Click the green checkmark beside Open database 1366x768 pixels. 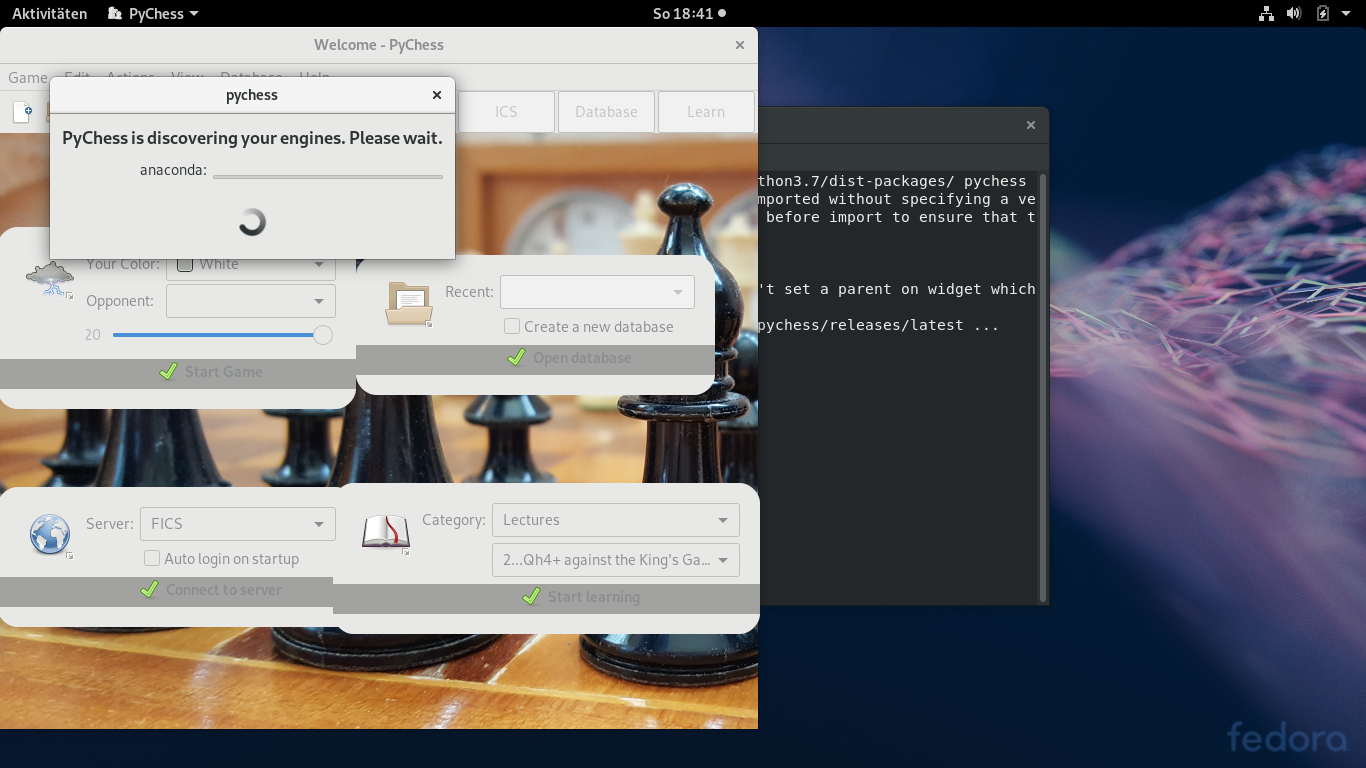517,356
